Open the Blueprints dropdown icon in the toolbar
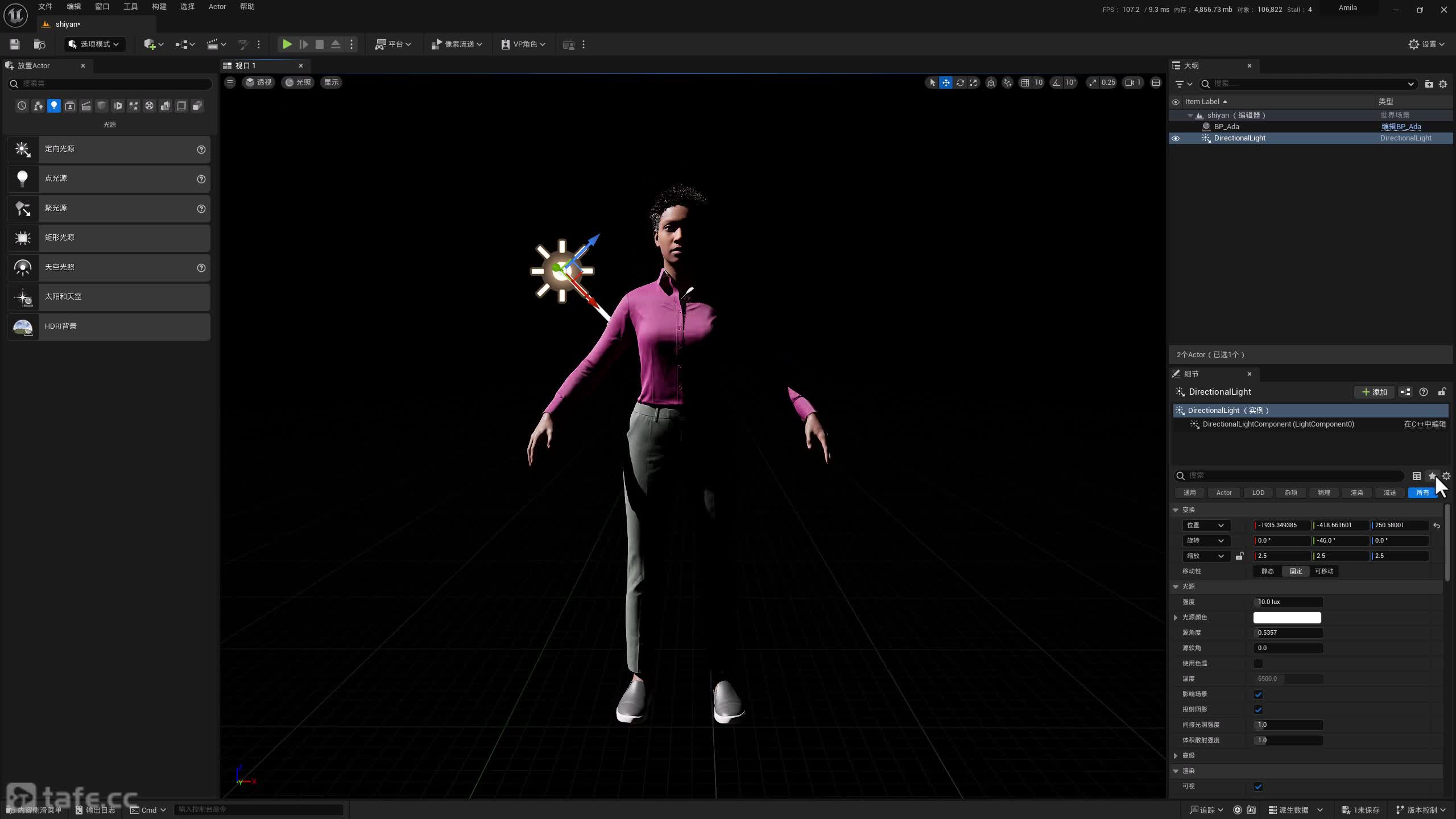This screenshot has height=819, width=1456. click(x=185, y=44)
